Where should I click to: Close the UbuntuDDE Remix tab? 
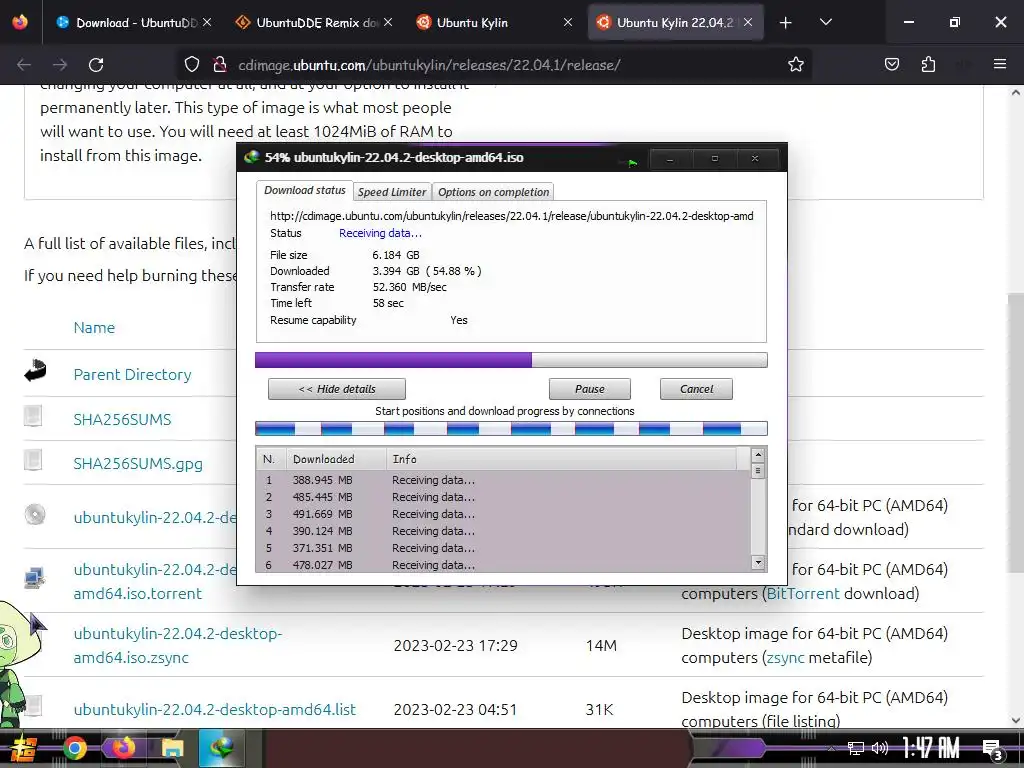click(388, 22)
